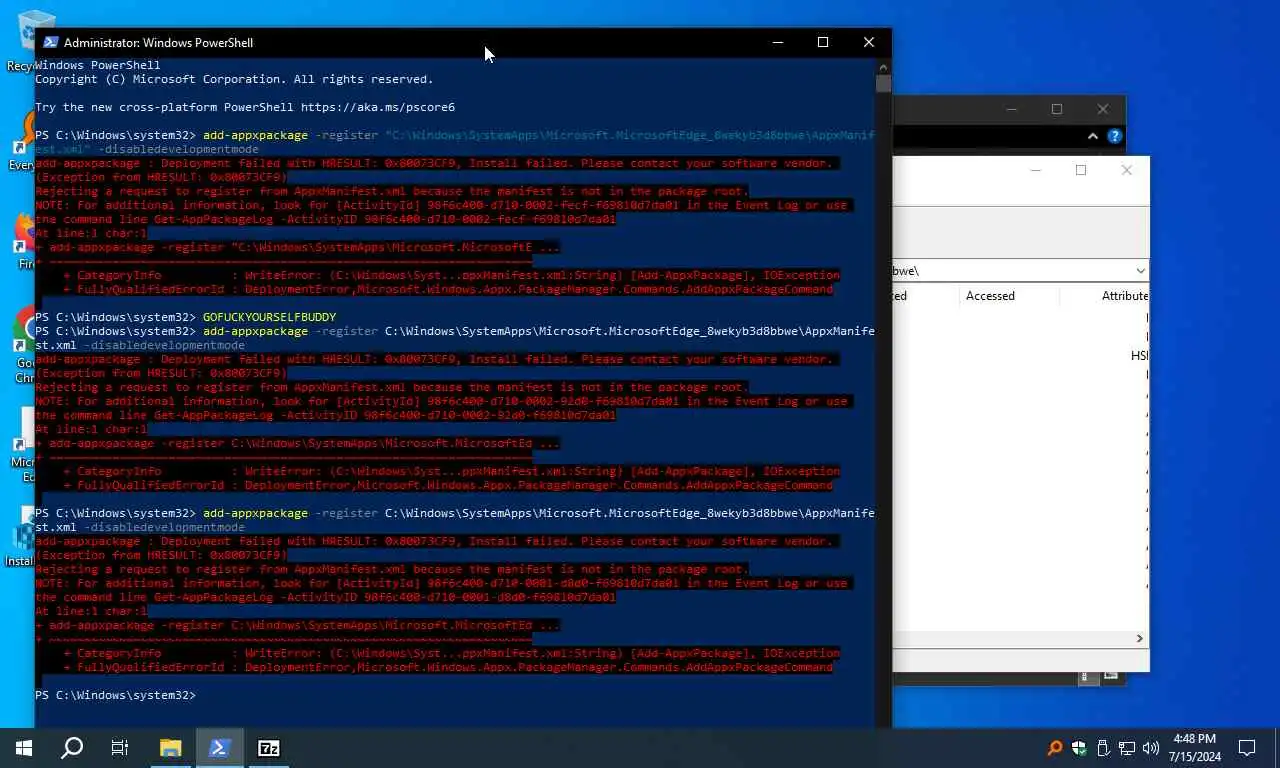The width and height of the screenshot is (1280, 768).
Task: Minimize the PowerShell window
Action: (778, 42)
